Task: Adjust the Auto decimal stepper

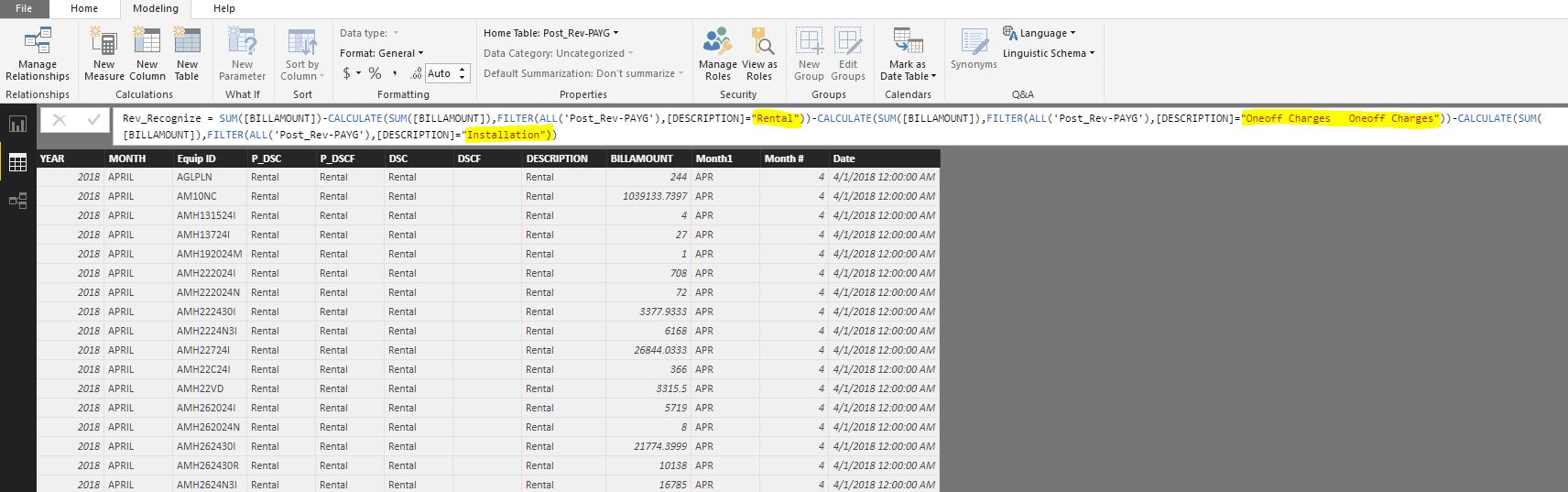Action: (463, 73)
